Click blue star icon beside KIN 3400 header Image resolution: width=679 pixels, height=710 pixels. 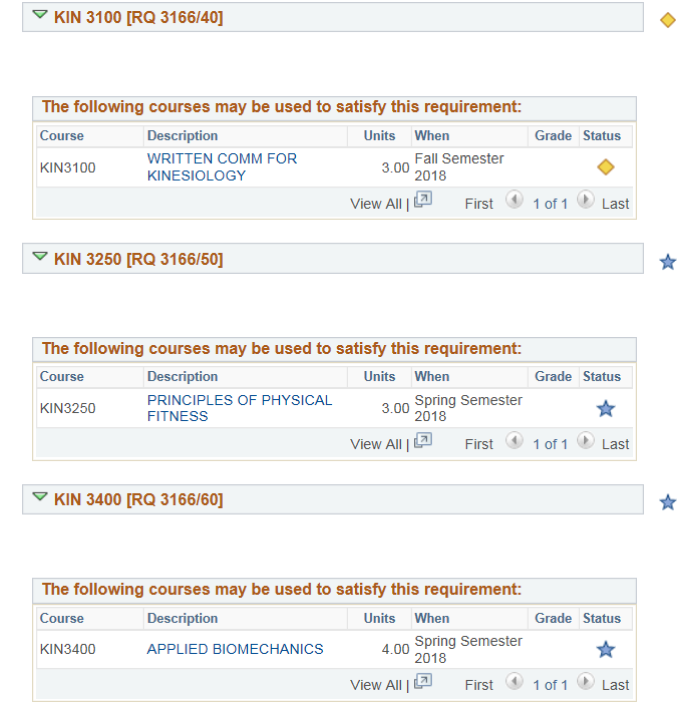668,502
